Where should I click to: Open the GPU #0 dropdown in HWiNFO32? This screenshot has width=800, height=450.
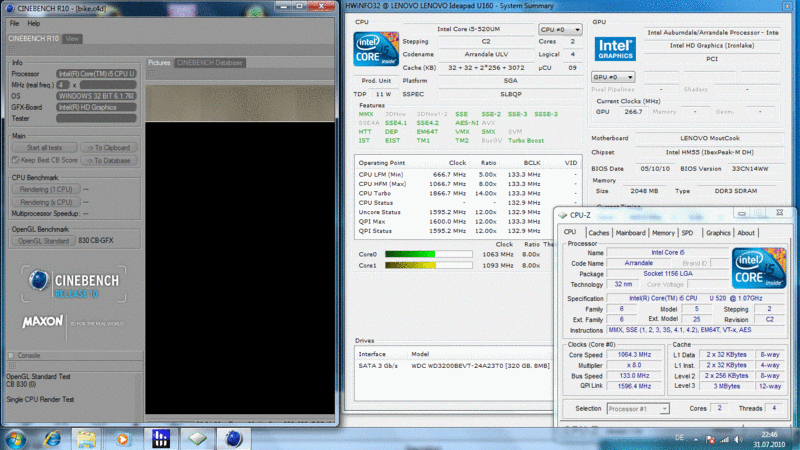click(613, 77)
